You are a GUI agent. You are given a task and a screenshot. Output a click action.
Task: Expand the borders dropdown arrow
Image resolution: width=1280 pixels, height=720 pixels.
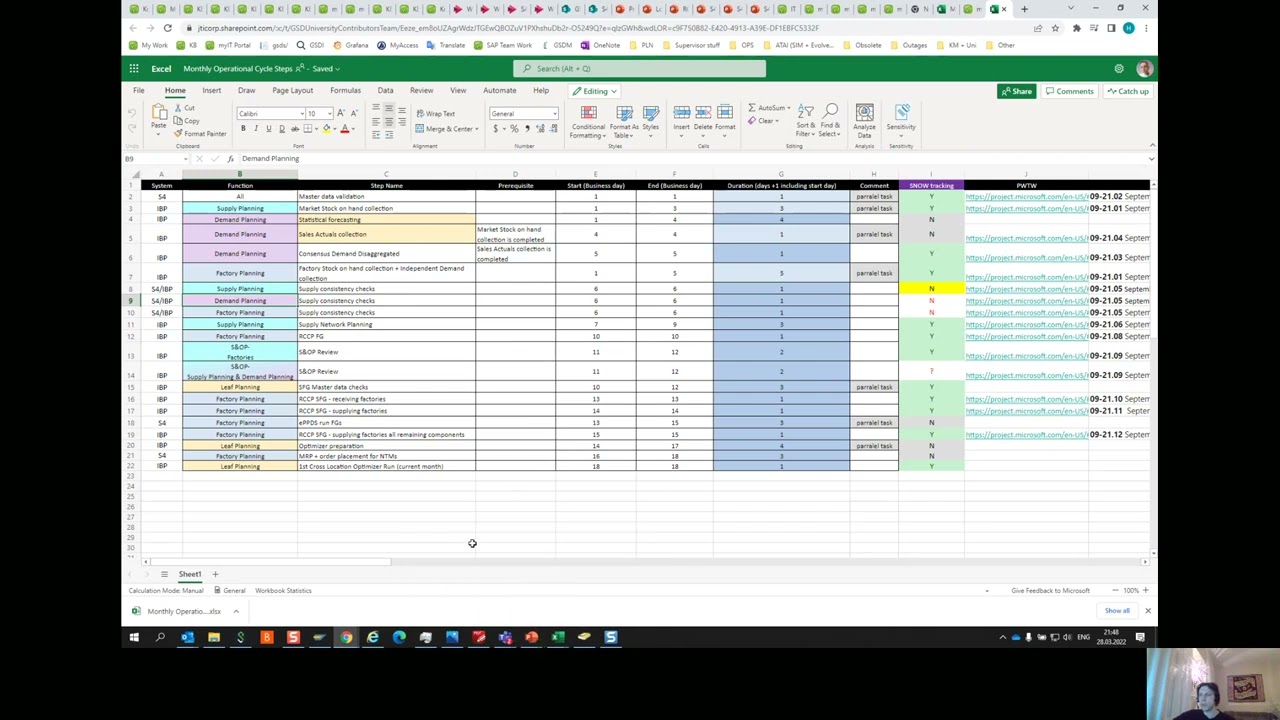point(316,129)
